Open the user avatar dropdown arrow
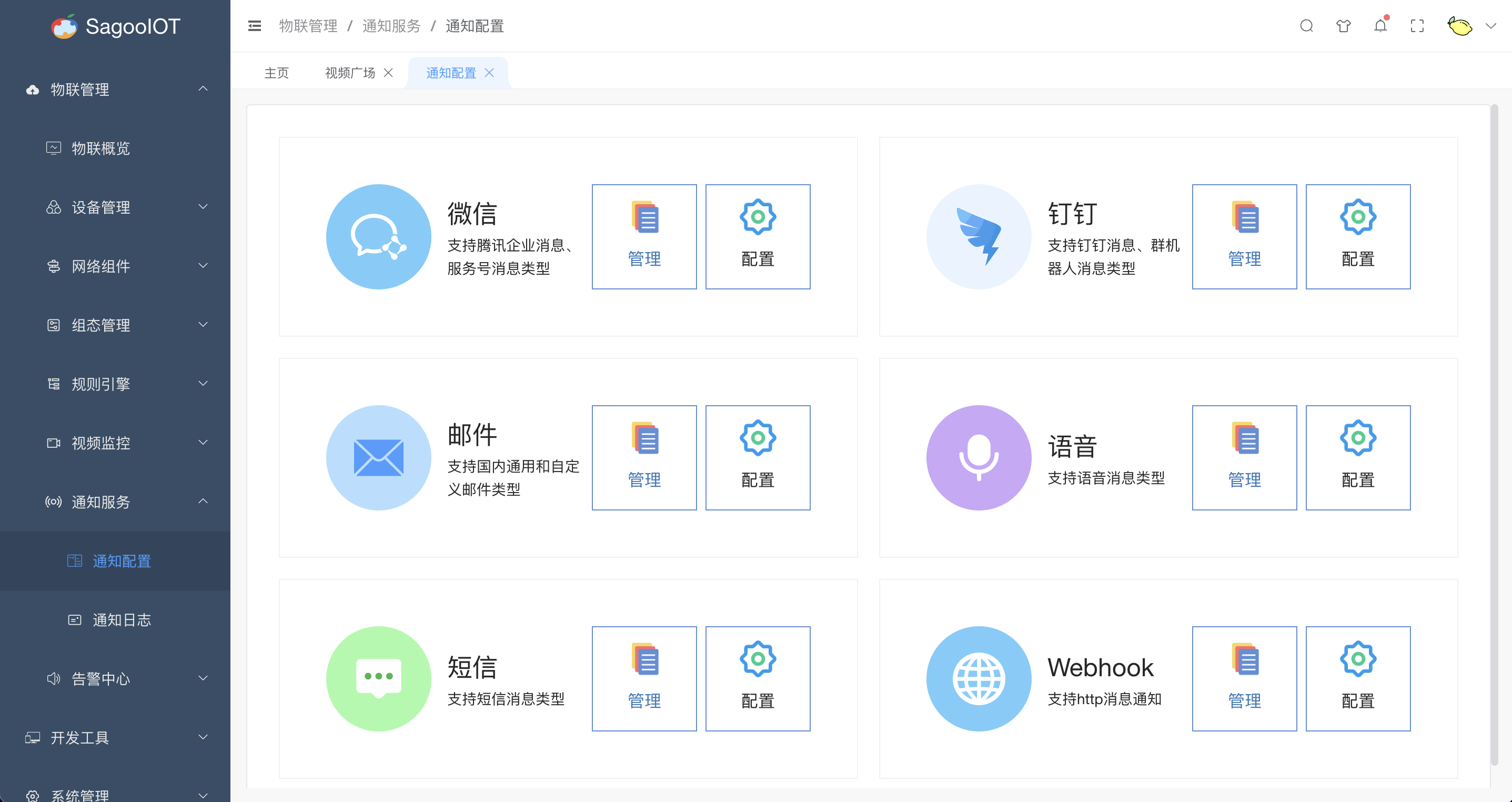The image size is (1512, 802). coord(1490,26)
